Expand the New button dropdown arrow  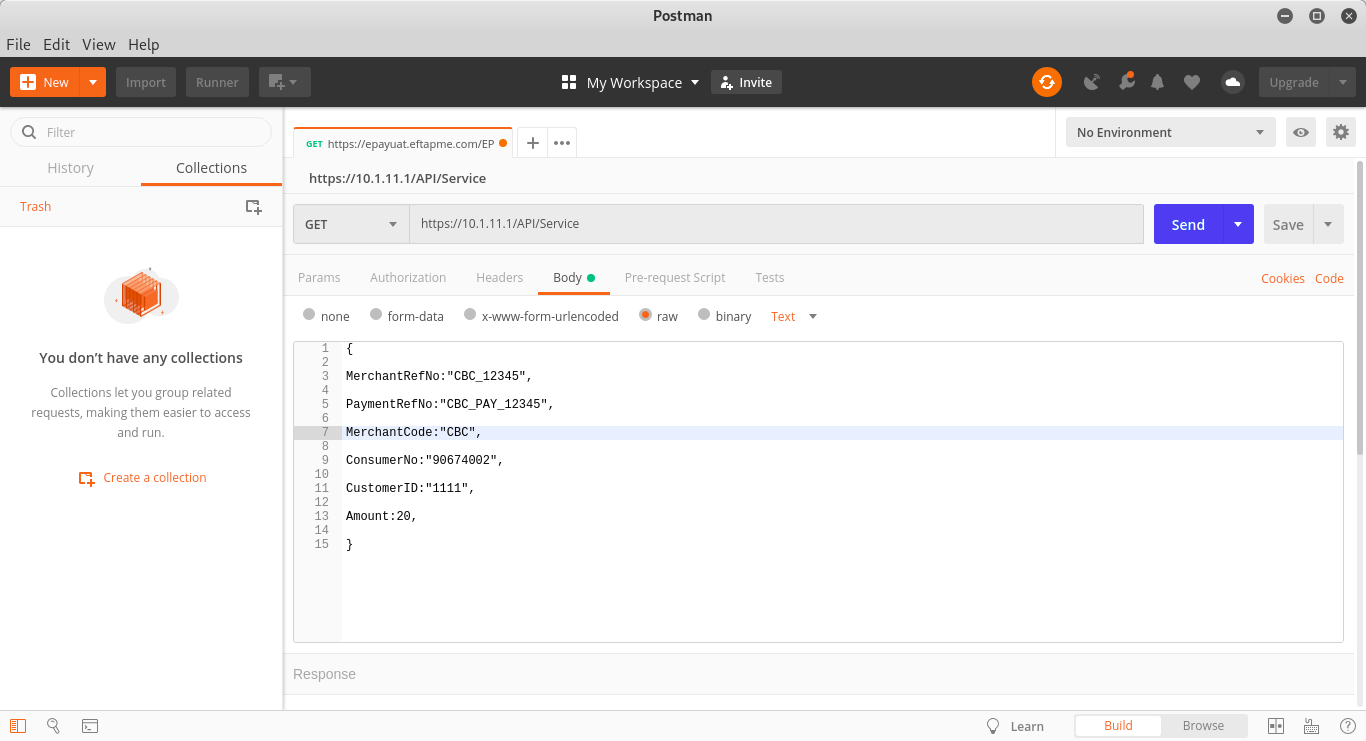tap(92, 82)
